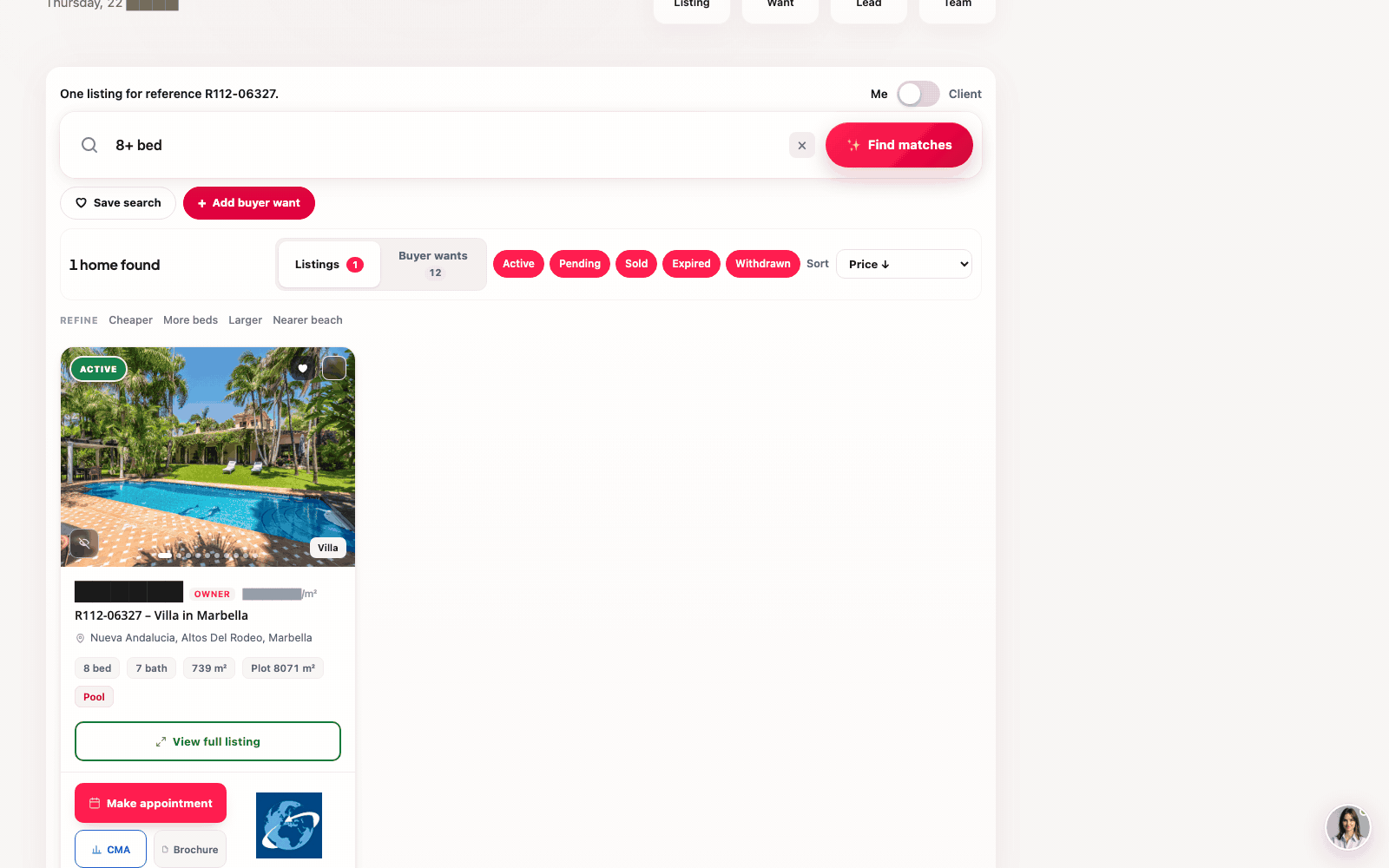This screenshot has height=868, width=1389.
Task: Open the assistant avatar chat
Action: tap(1347, 827)
